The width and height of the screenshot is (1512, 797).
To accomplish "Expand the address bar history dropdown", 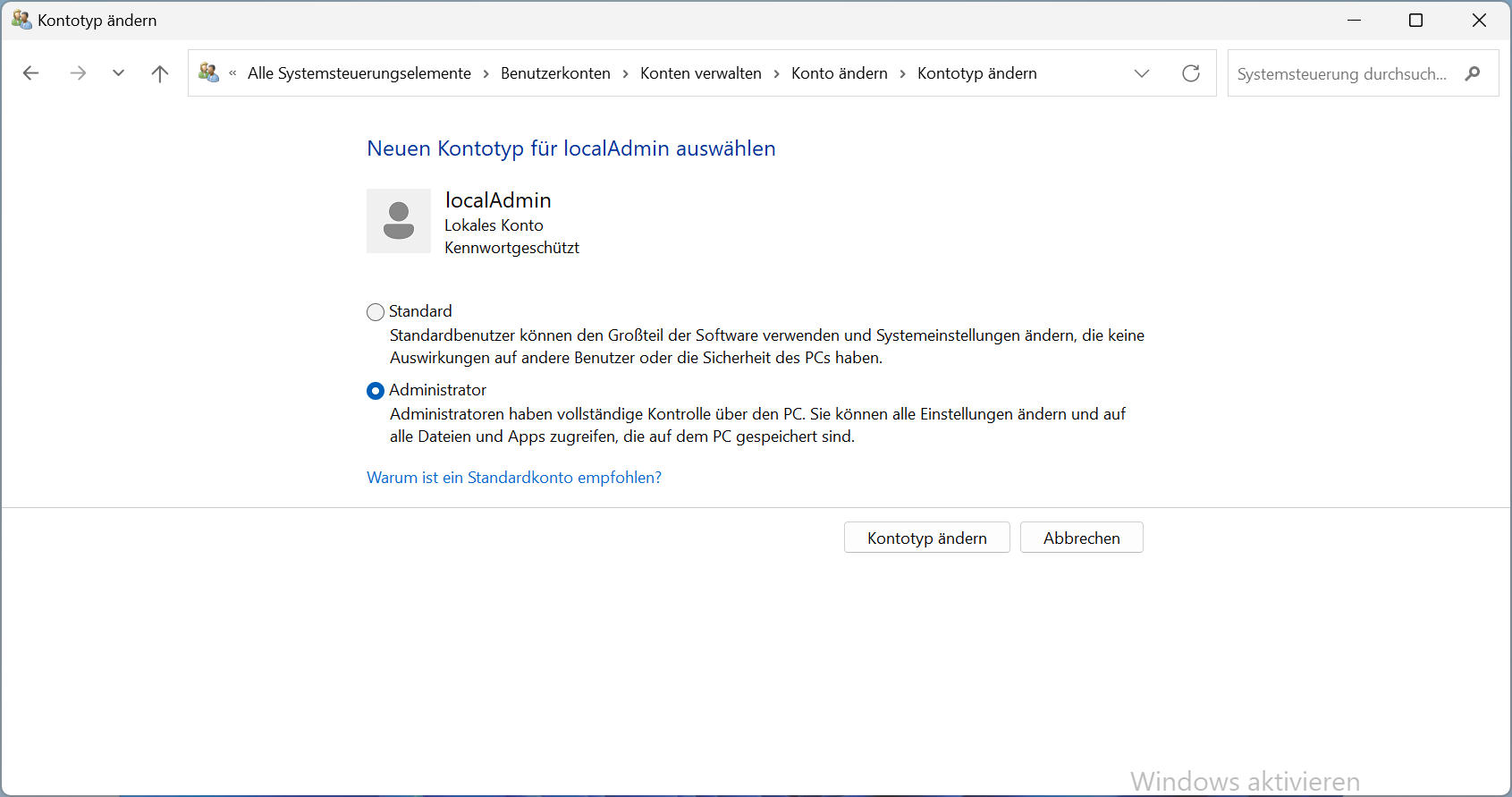I will 1141,73.
